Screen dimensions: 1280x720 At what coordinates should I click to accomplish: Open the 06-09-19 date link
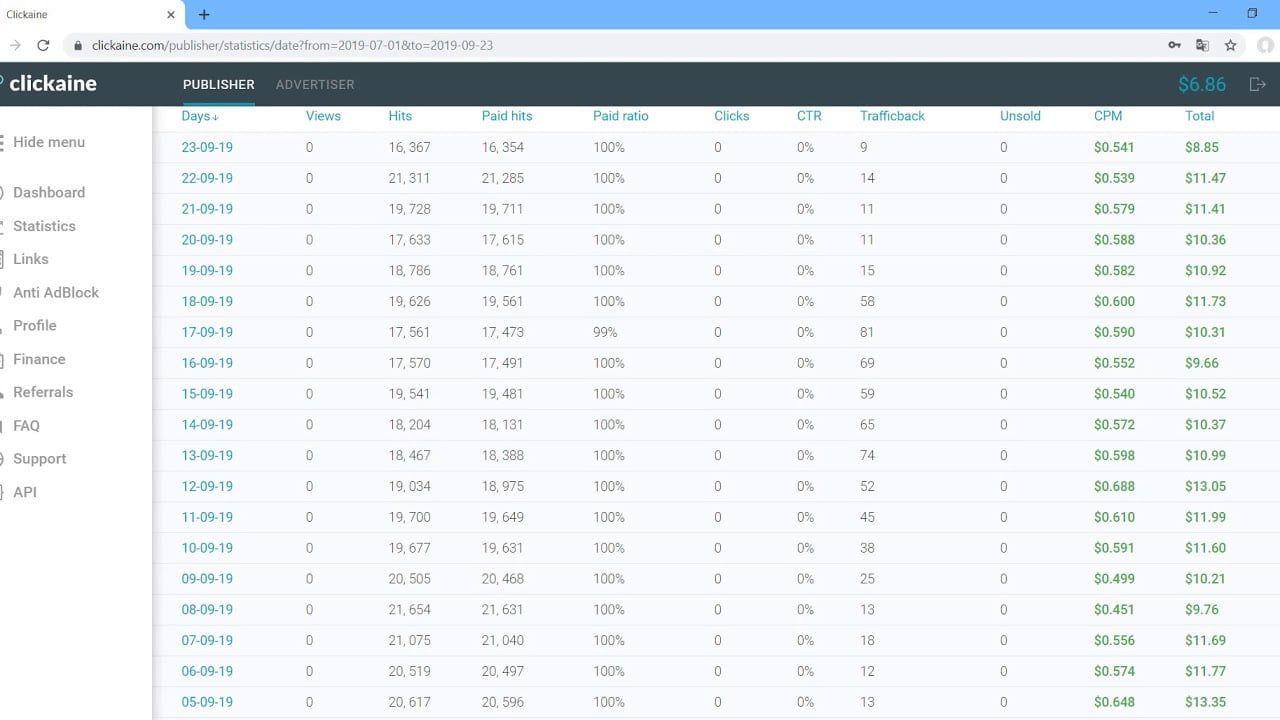click(x=207, y=671)
